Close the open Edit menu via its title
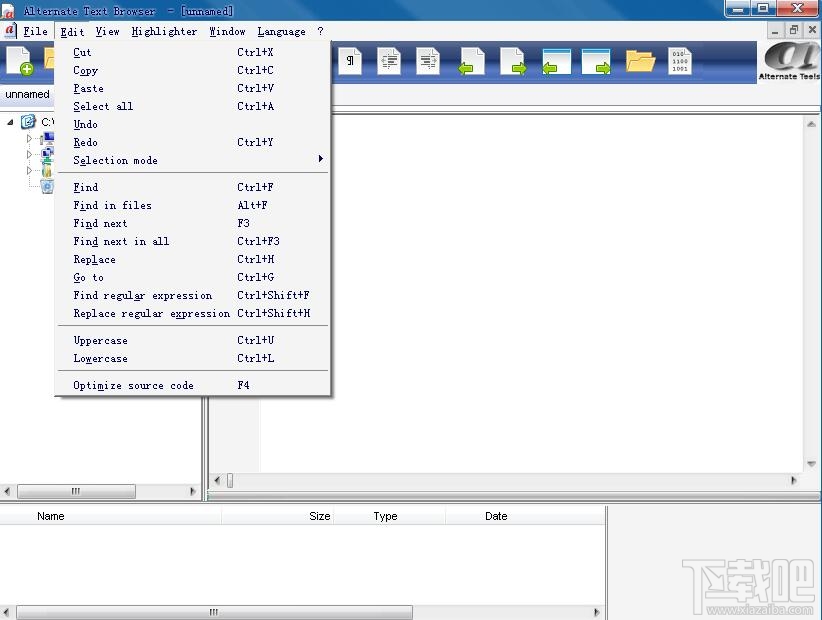 [x=72, y=31]
